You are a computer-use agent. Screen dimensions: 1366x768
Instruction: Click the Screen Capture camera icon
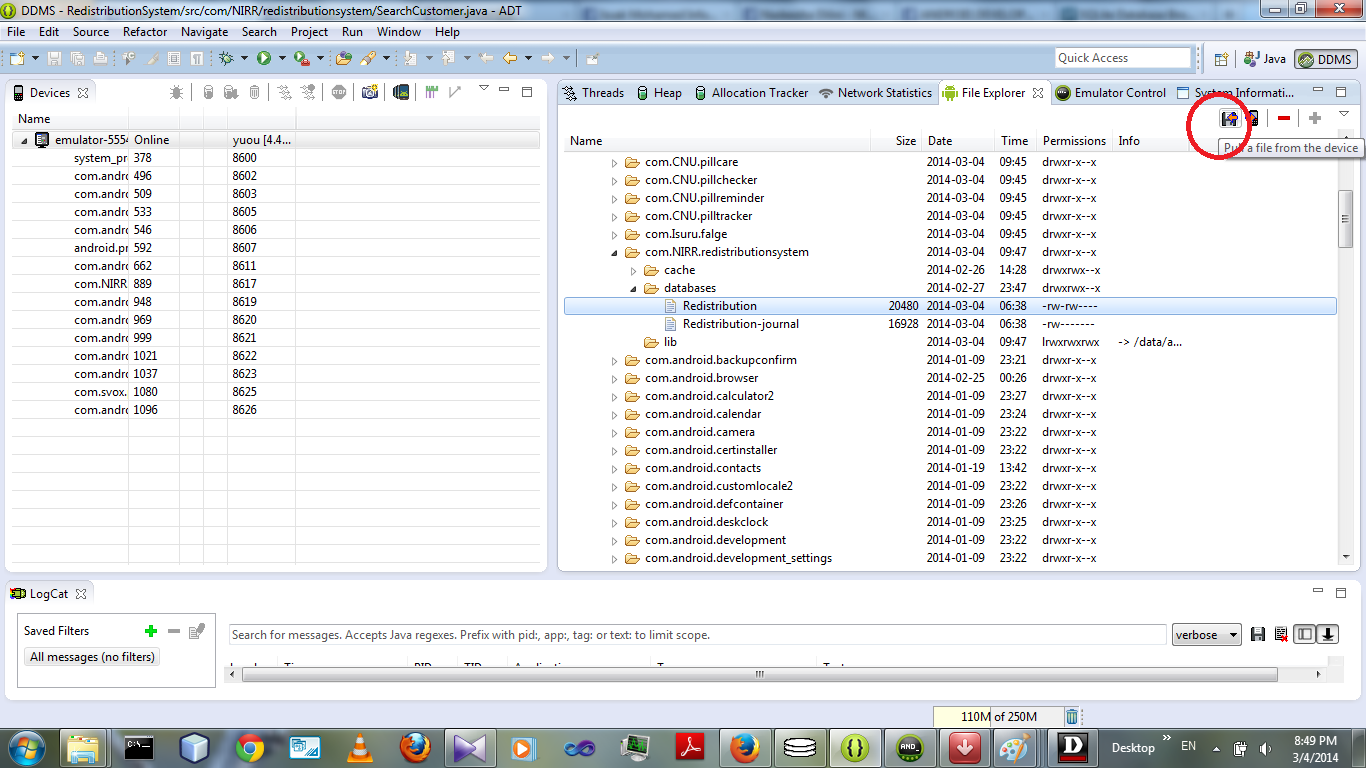coord(370,92)
